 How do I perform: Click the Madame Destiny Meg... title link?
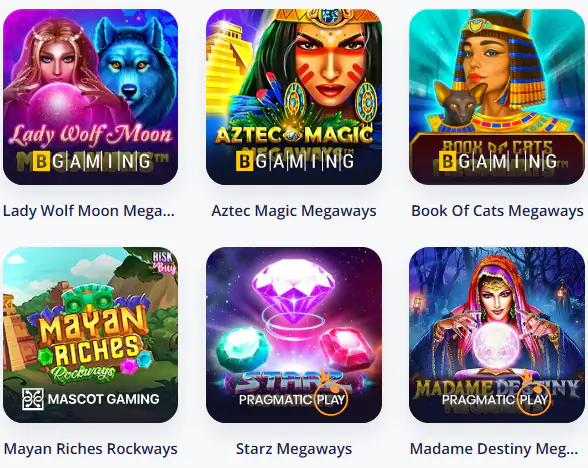pyautogui.click(x=494, y=448)
